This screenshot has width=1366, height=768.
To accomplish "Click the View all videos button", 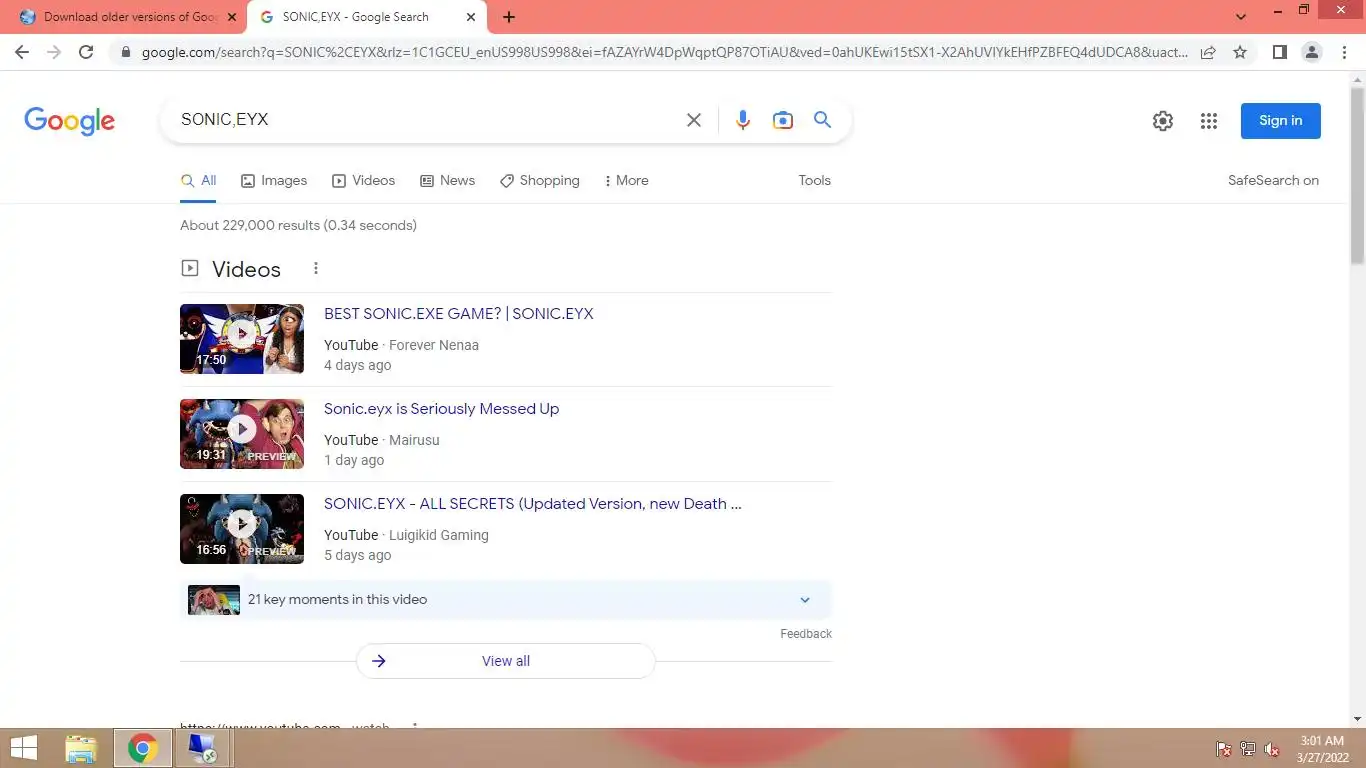I will (x=506, y=661).
